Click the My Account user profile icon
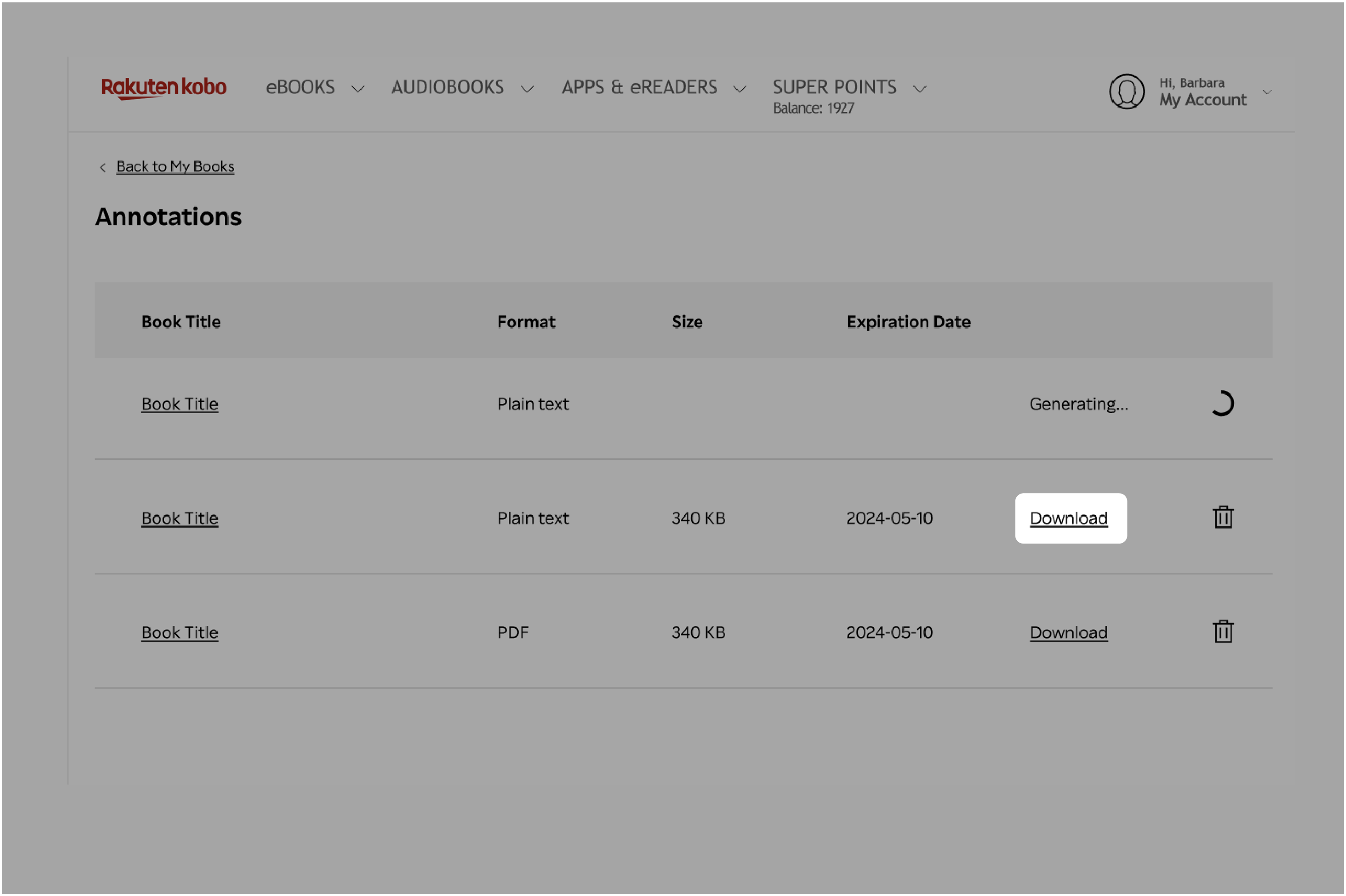 (x=1126, y=91)
